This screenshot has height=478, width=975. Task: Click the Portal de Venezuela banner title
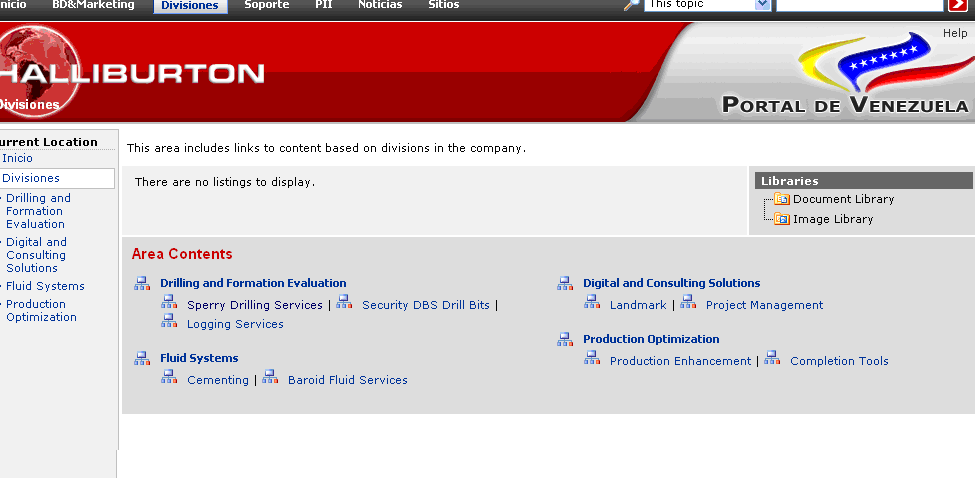[x=845, y=104]
